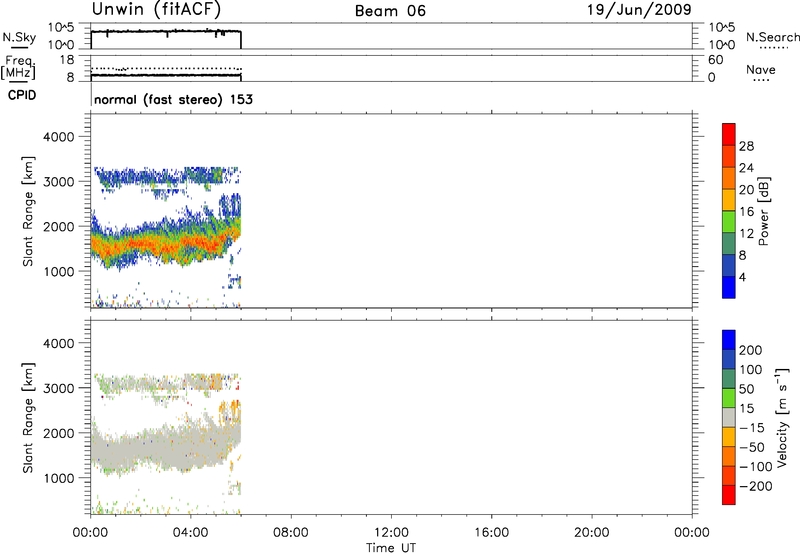Click the '28' value on the power colorbar

746,146
